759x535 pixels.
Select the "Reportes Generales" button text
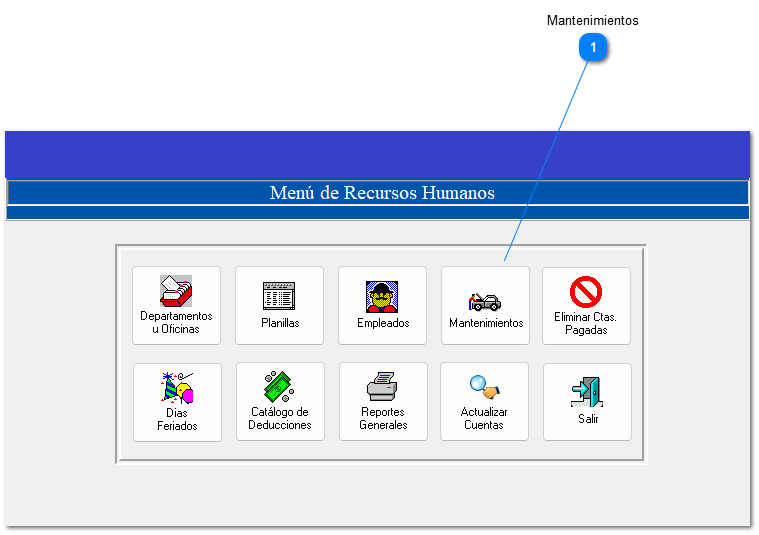tap(383, 418)
